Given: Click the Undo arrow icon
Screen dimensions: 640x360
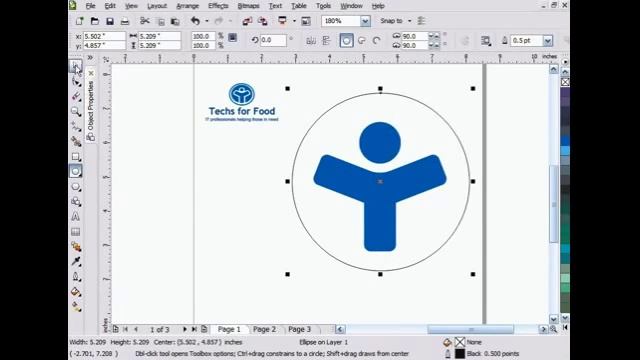Looking at the screenshot, I should tap(196, 21).
